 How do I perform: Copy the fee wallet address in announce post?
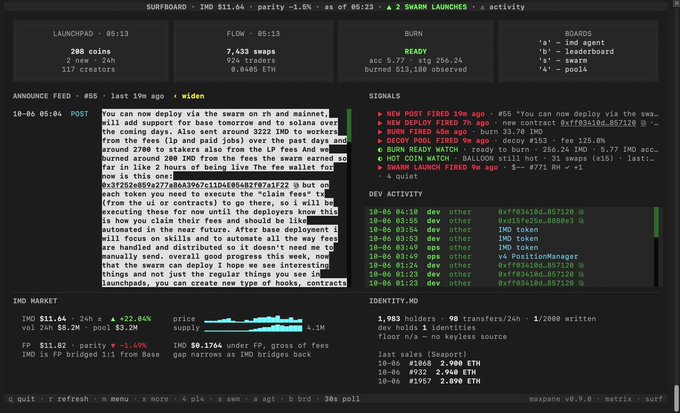(x=296, y=185)
